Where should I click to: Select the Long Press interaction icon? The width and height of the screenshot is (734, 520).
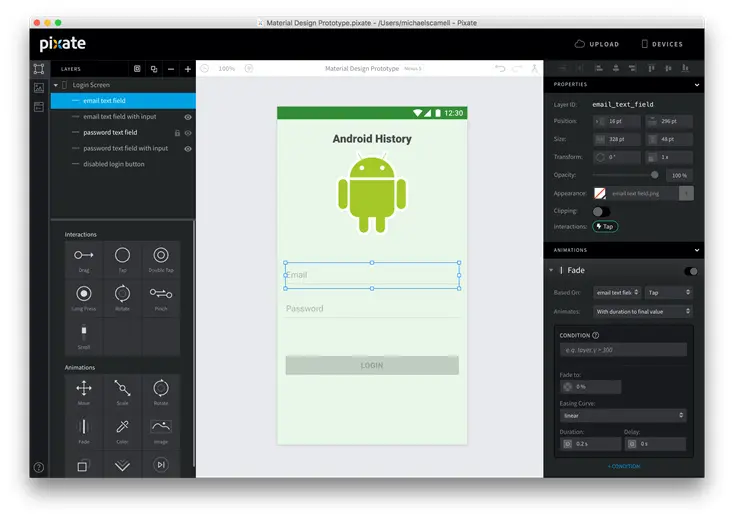pos(84,293)
